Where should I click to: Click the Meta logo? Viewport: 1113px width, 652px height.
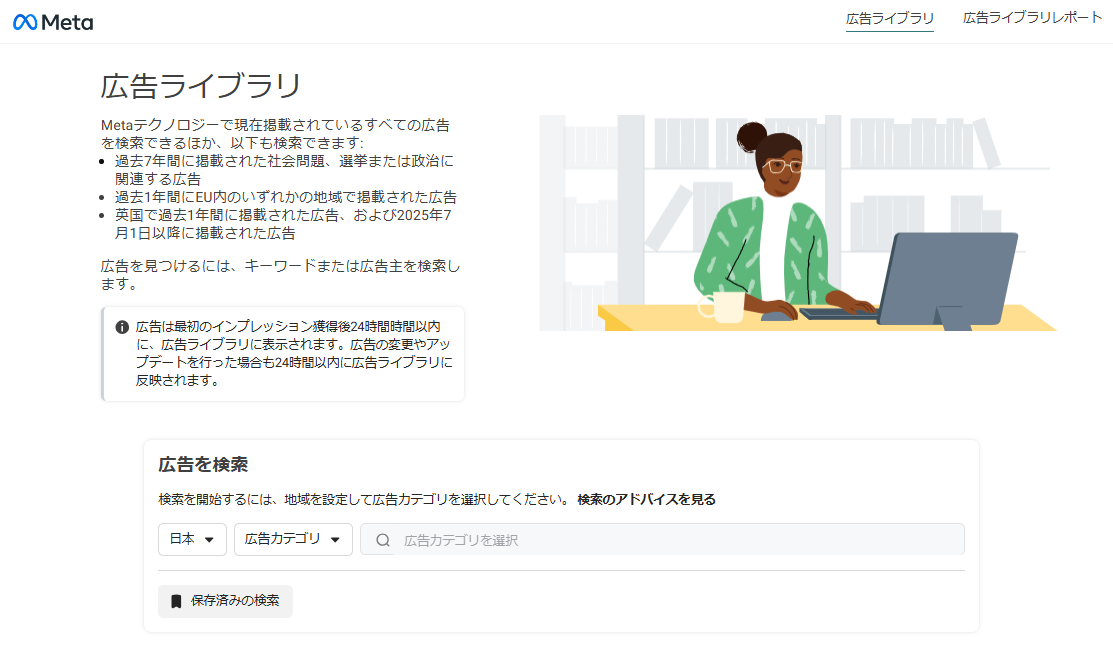(x=53, y=22)
